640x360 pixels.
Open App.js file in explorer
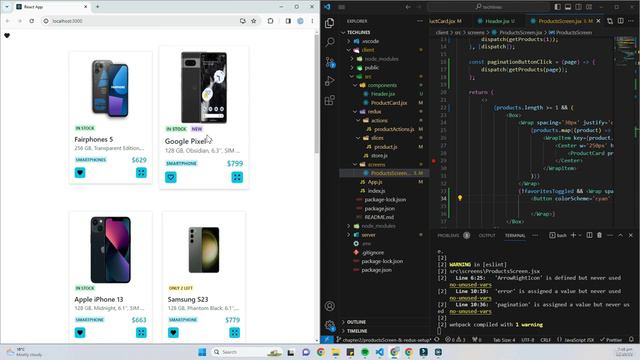coord(375,182)
